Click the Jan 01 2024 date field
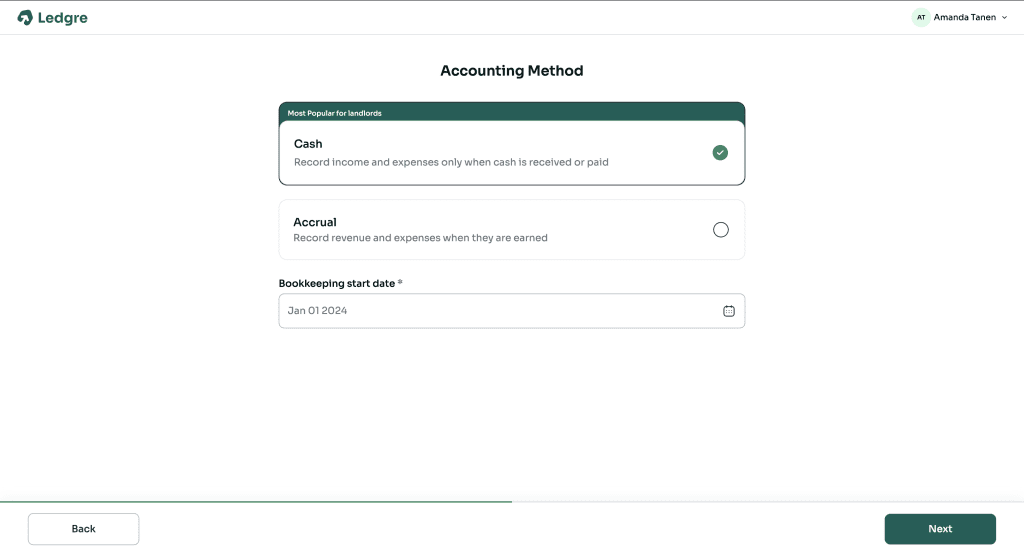1024x557 pixels. 500,311
